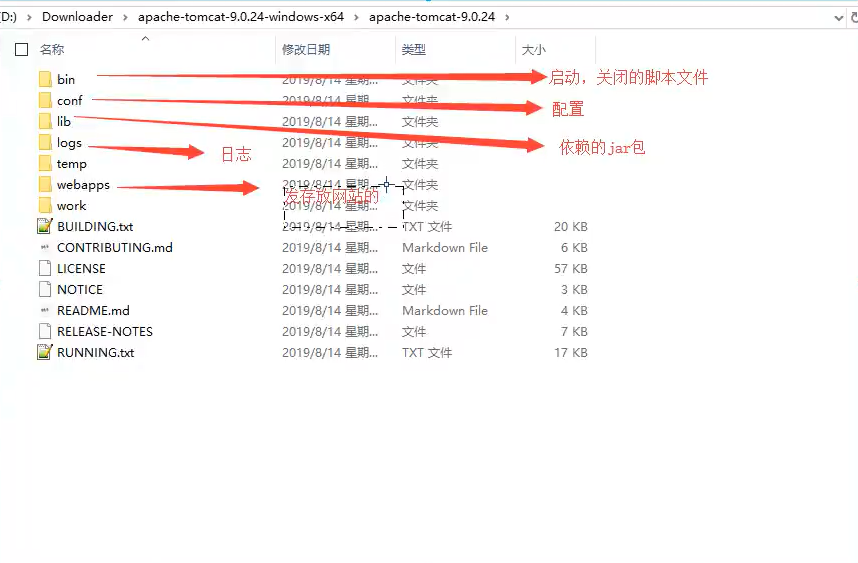Expand the breadcrumb chevron after Downloader
858x563 pixels.
tap(125, 17)
